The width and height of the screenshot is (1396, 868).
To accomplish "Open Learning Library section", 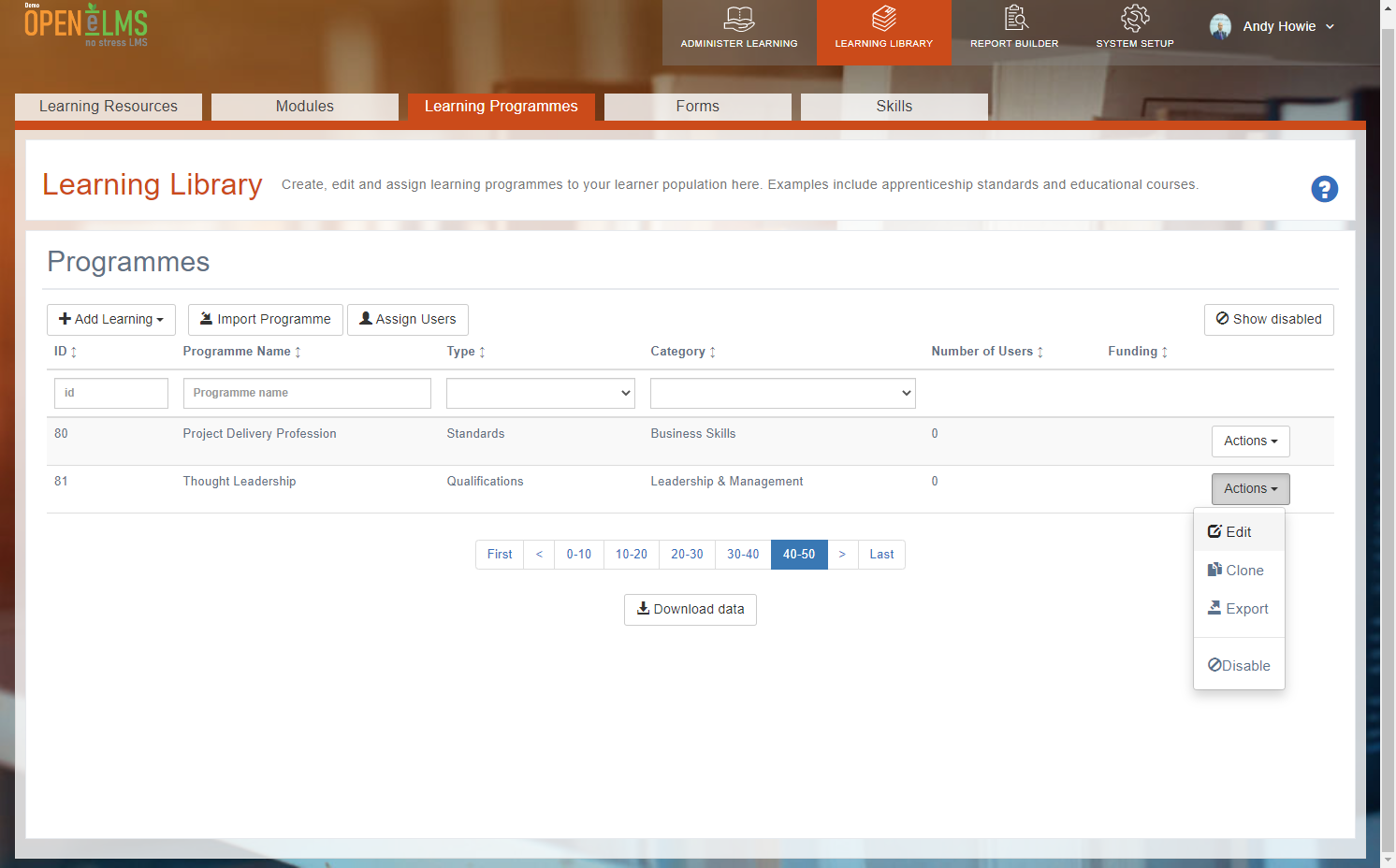I will [884, 33].
